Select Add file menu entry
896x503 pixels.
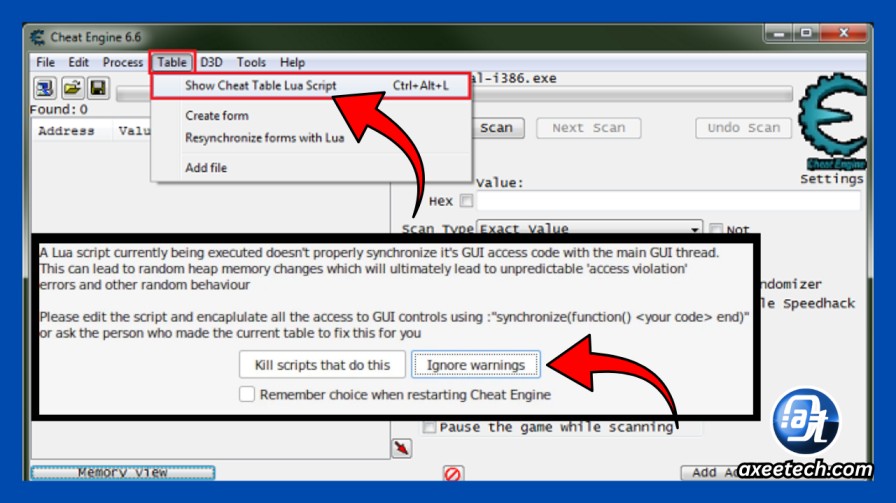[x=206, y=167]
